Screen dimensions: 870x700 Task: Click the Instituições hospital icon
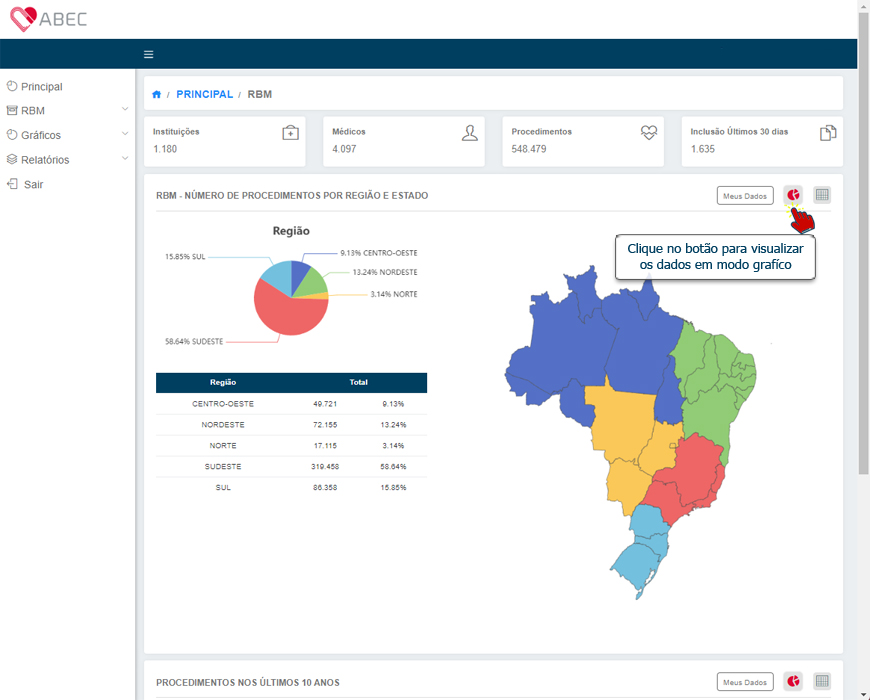[290, 133]
